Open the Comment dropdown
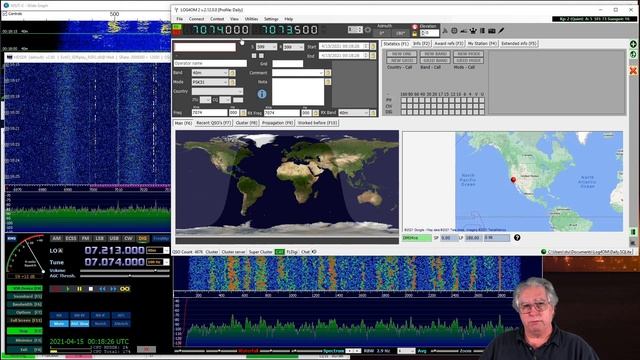640x360 pixels. pos(298,73)
